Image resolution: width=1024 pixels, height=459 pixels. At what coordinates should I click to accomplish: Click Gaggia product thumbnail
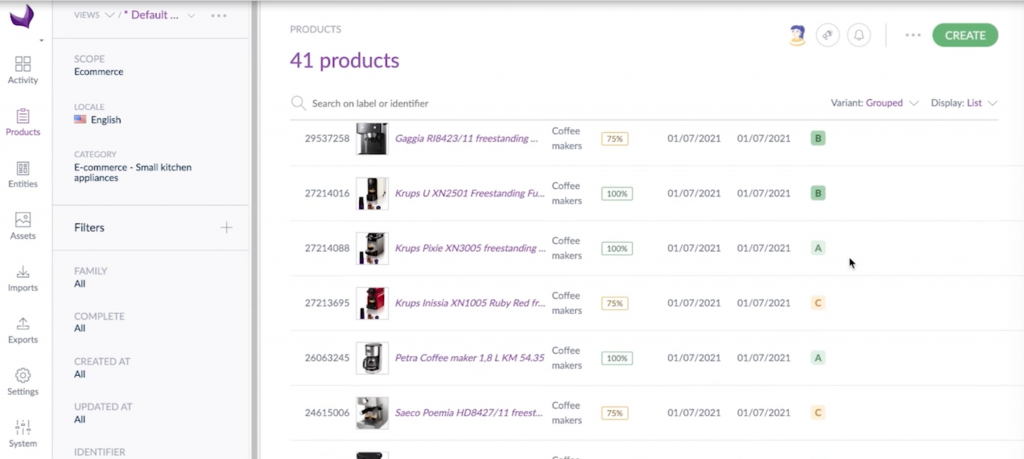372,138
